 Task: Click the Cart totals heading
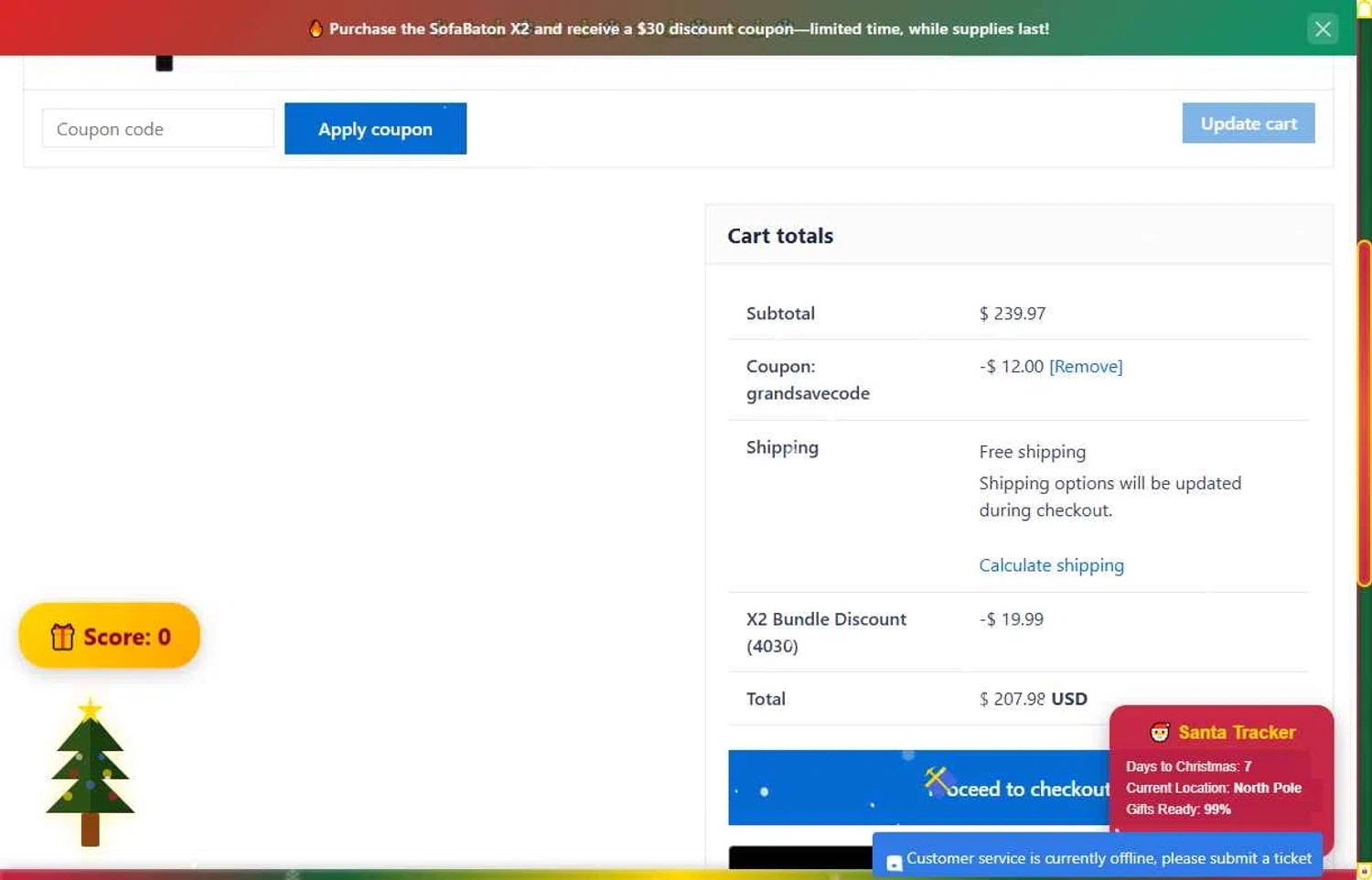point(780,236)
